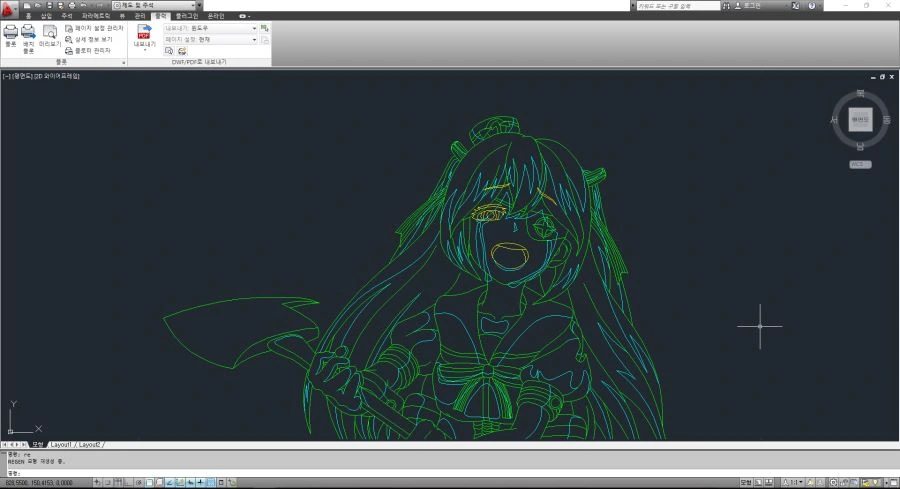The width and height of the screenshot is (900, 489).
Task: Switch to the 삽입 ribbon tab
Action: pyautogui.click(x=46, y=16)
